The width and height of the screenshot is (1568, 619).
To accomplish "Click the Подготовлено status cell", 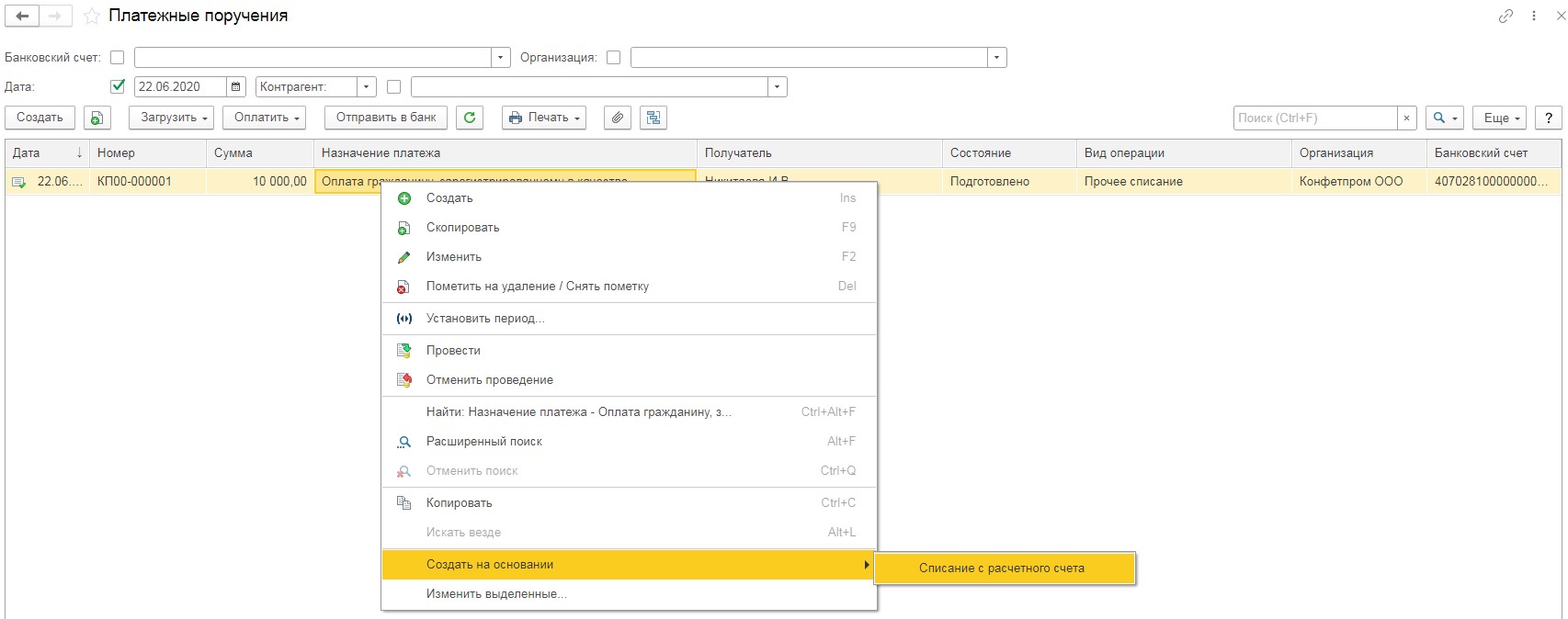I will pos(1009,182).
